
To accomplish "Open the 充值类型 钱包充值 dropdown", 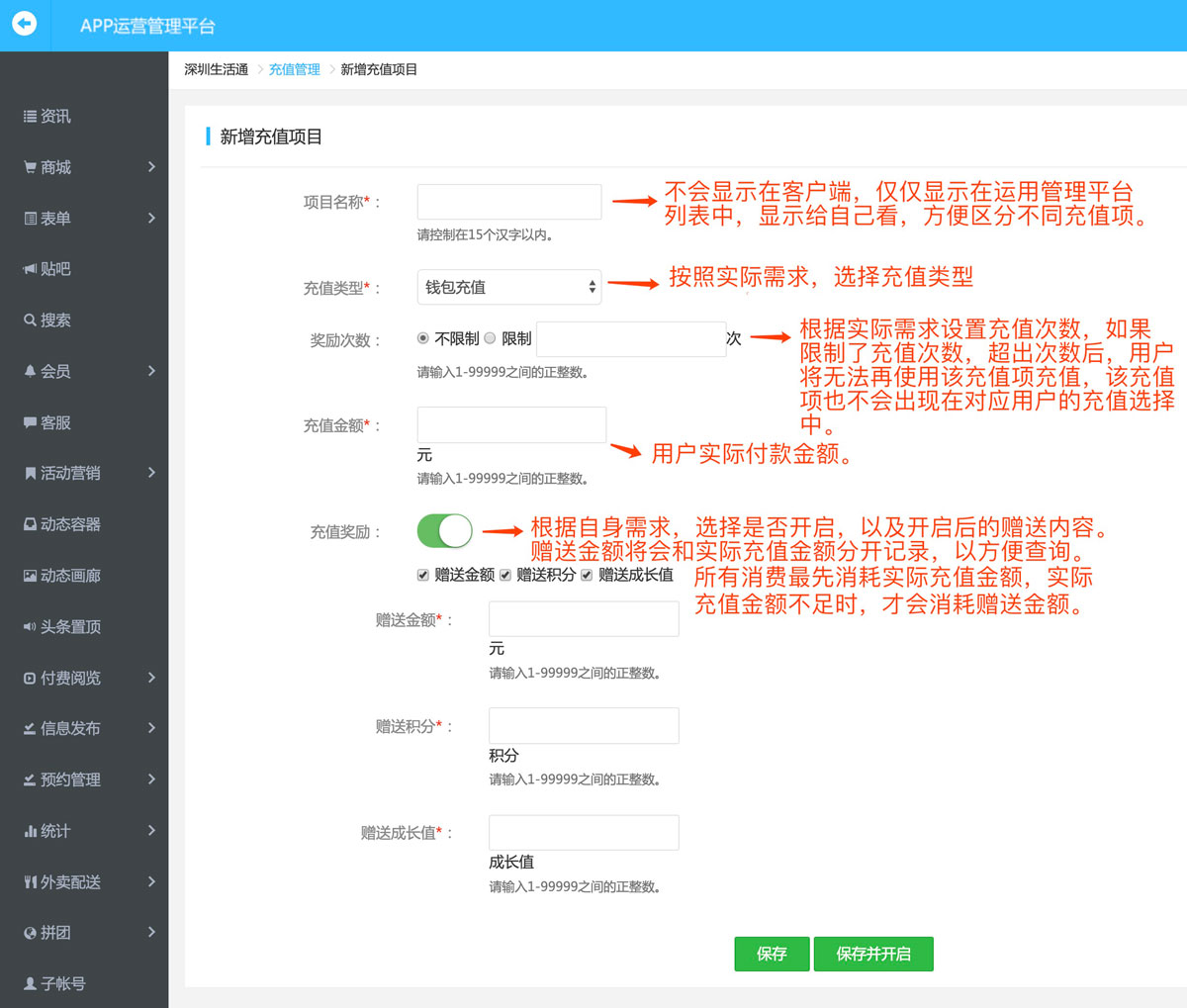I will point(509,287).
